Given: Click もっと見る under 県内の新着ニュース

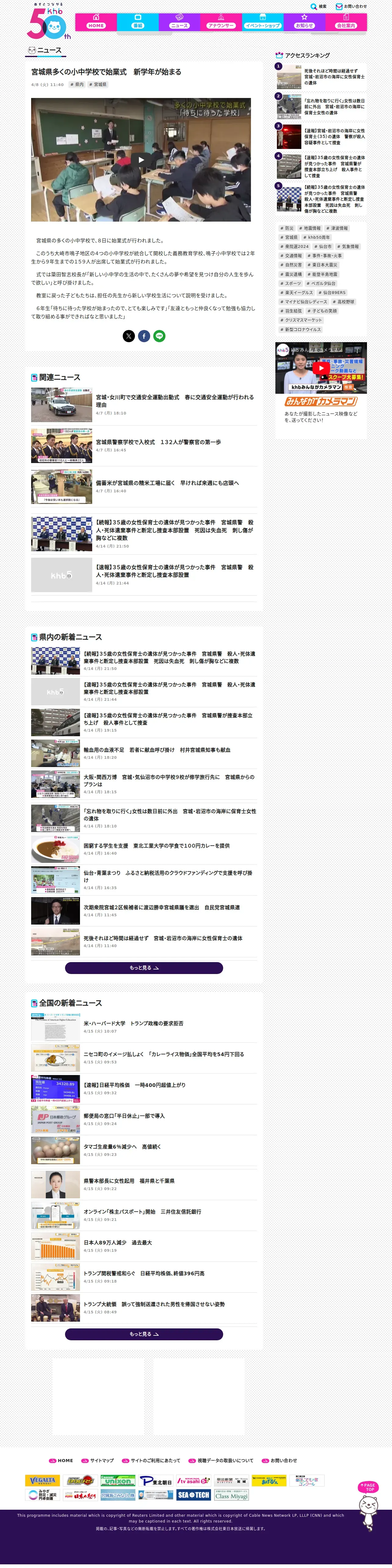Looking at the screenshot, I should pyautogui.click(x=144, y=968).
